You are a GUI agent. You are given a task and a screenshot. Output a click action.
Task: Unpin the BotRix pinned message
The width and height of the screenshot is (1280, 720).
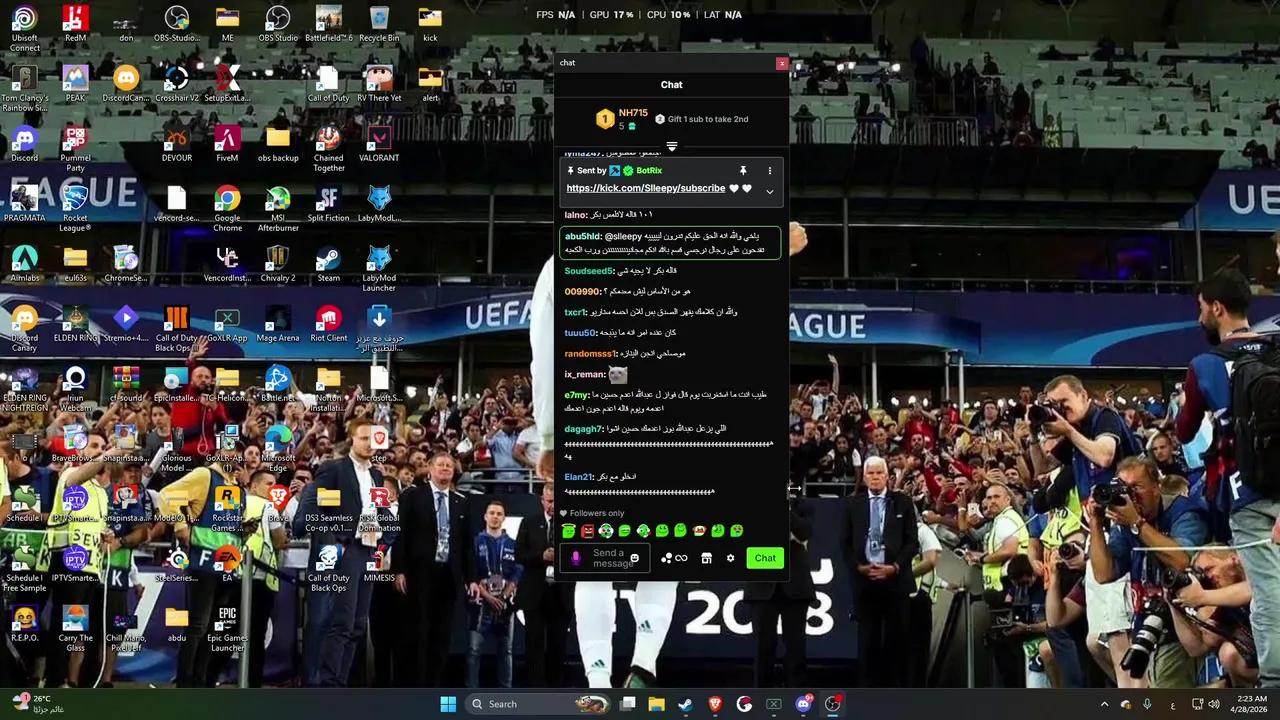point(743,171)
